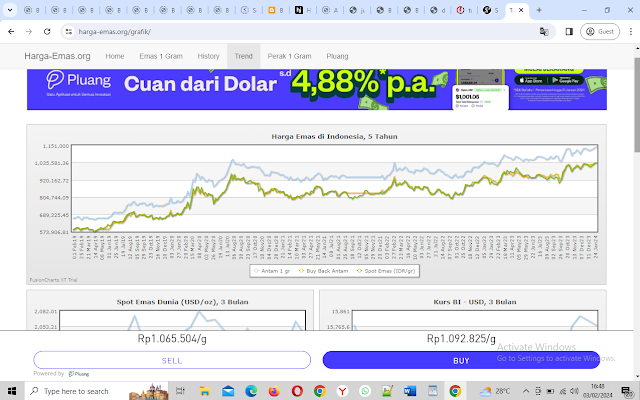Open the Guest profile menu
This screenshot has height=400, width=640.
click(x=600, y=31)
